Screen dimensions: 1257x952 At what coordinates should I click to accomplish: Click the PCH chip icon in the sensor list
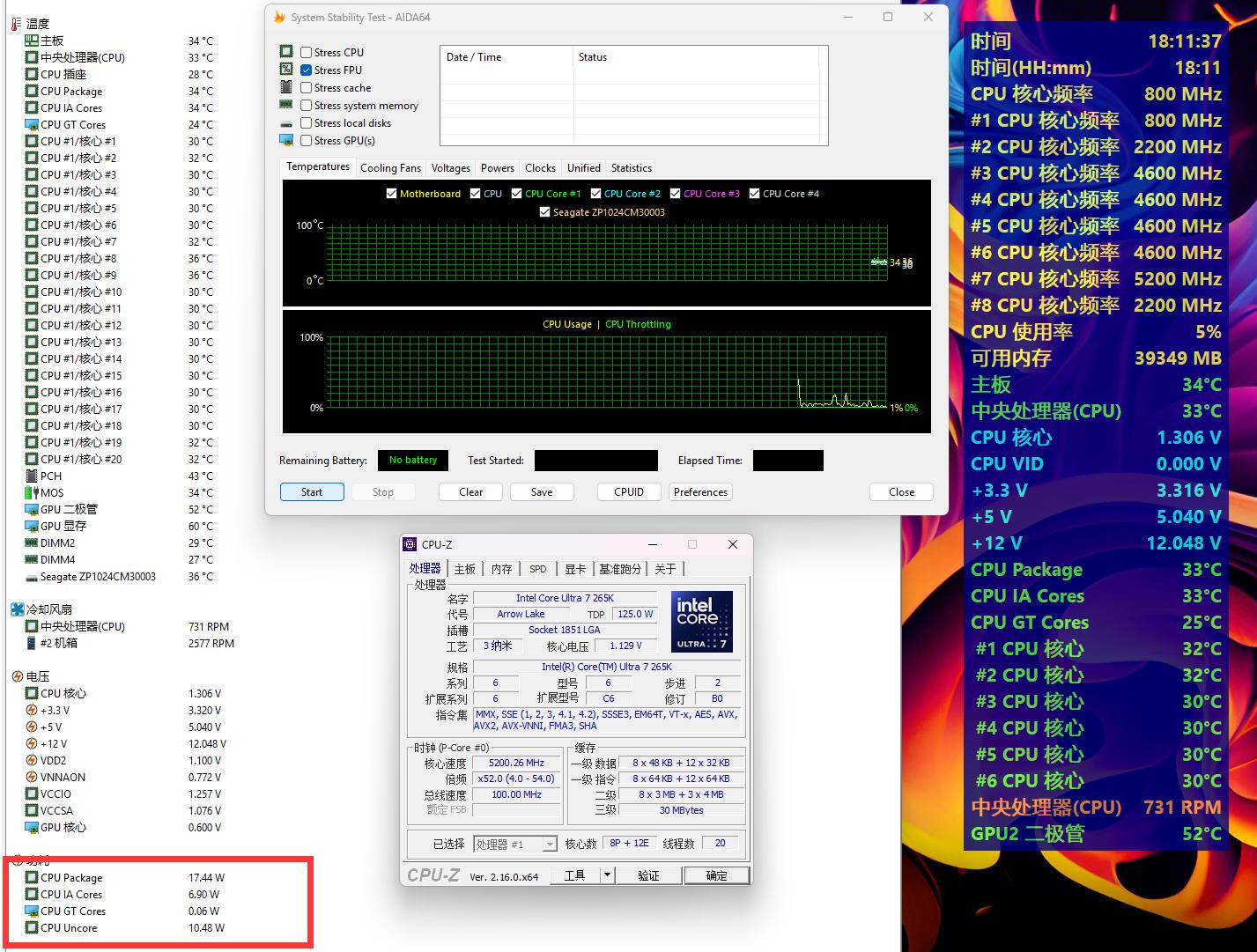point(32,476)
